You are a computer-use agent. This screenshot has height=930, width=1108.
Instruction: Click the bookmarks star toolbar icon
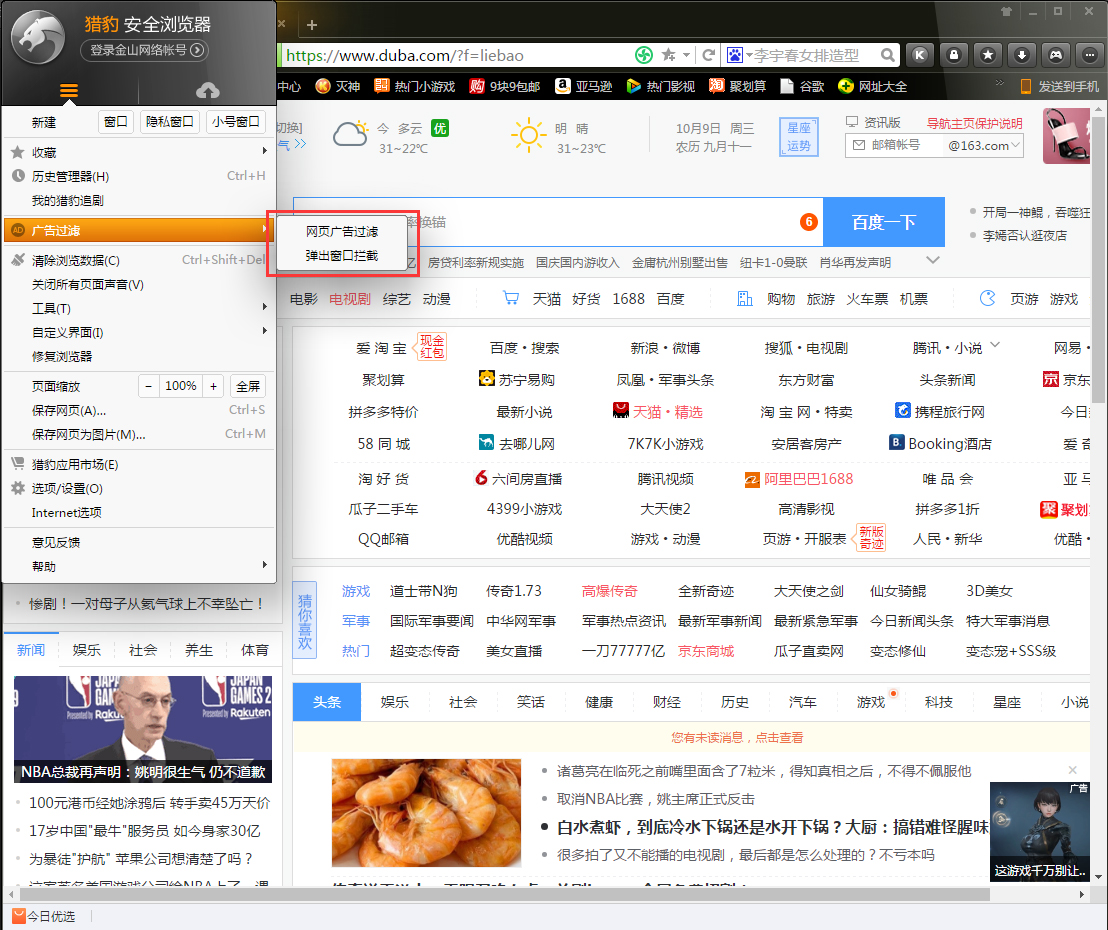point(988,55)
